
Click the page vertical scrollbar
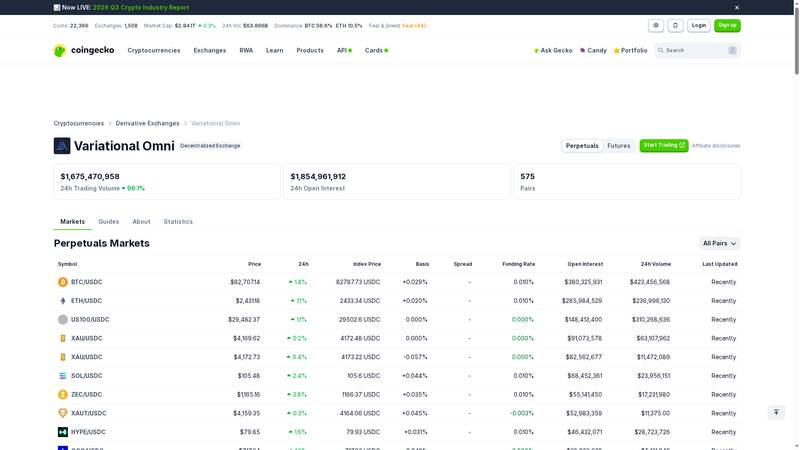(x=796, y=41)
